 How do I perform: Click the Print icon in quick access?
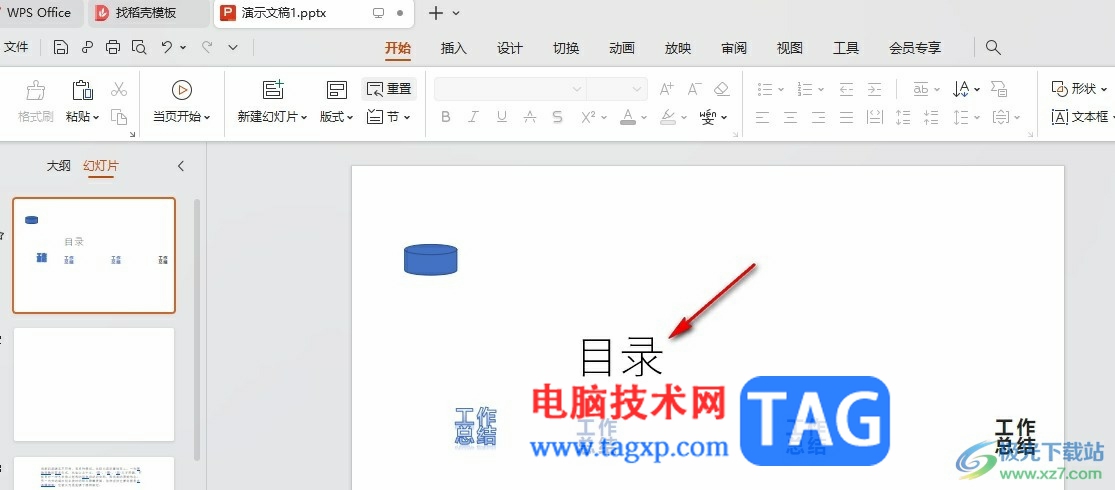(113, 48)
